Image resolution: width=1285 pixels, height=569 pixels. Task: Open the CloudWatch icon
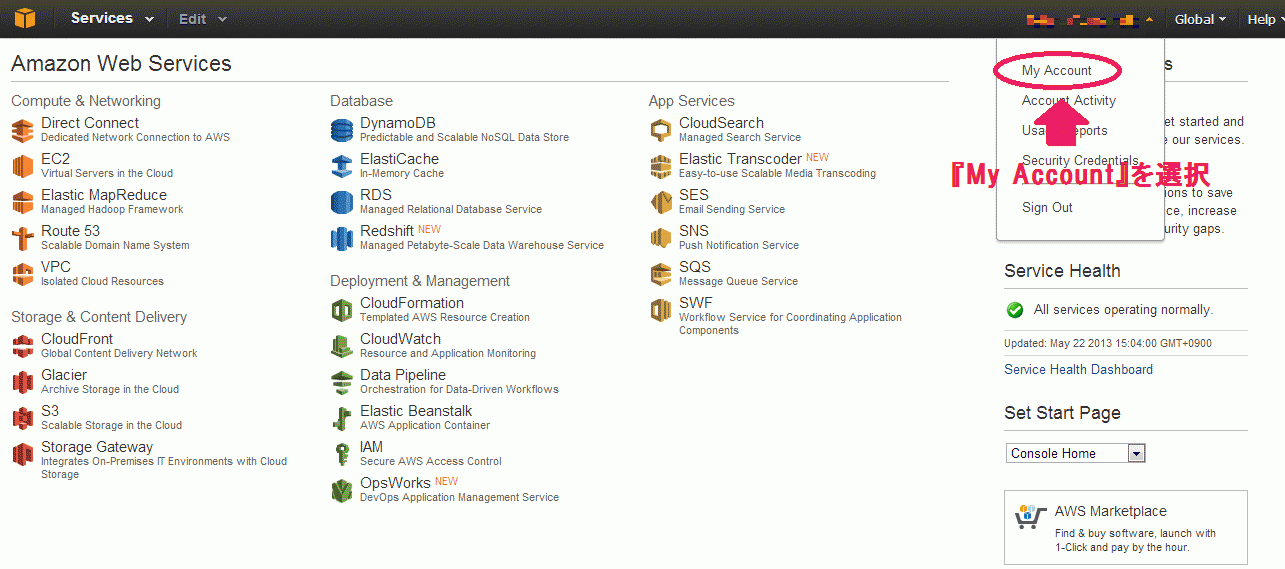(x=342, y=346)
